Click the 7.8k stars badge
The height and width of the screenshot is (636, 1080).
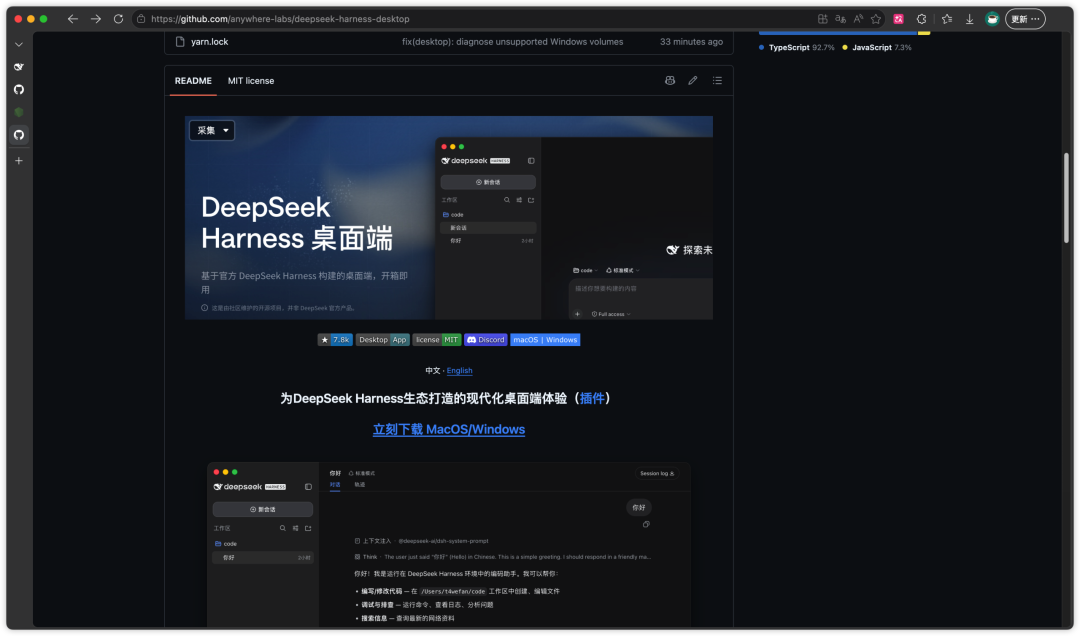coord(335,340)
